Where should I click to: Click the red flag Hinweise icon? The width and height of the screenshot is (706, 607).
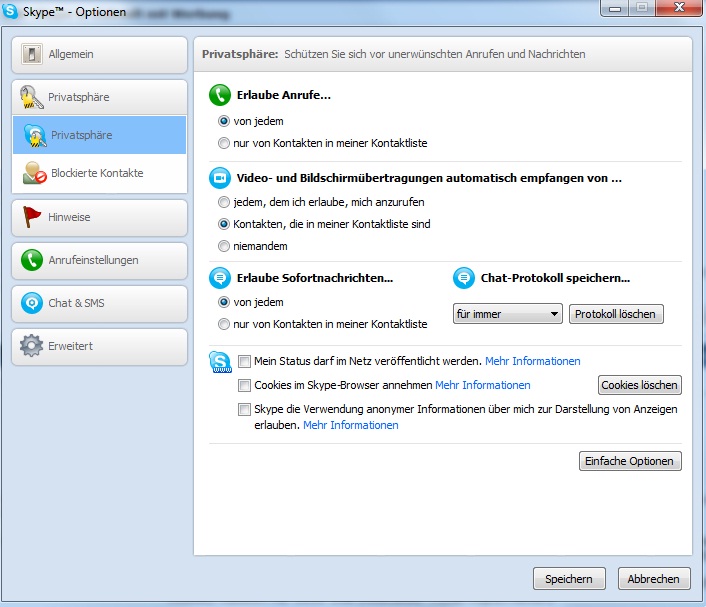tap(32, 217)
